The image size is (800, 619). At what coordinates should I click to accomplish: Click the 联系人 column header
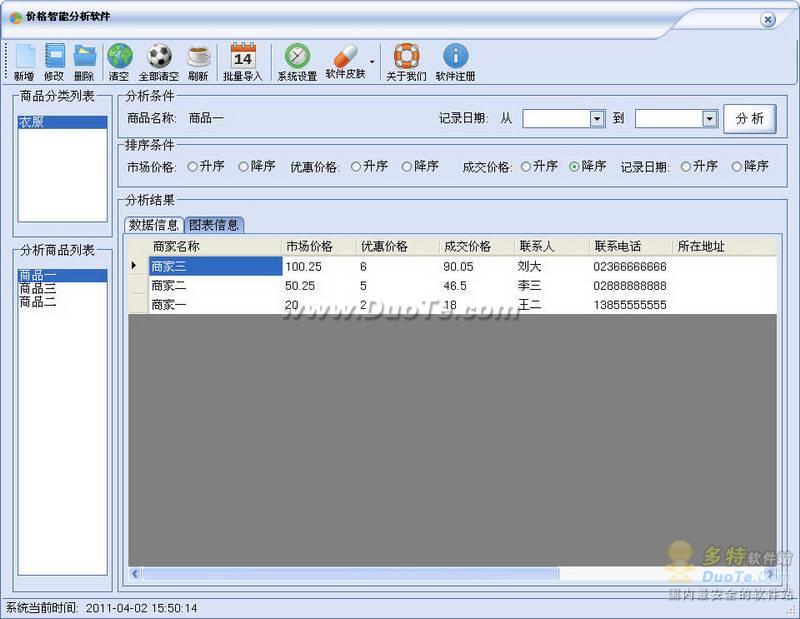click(552, 246)
